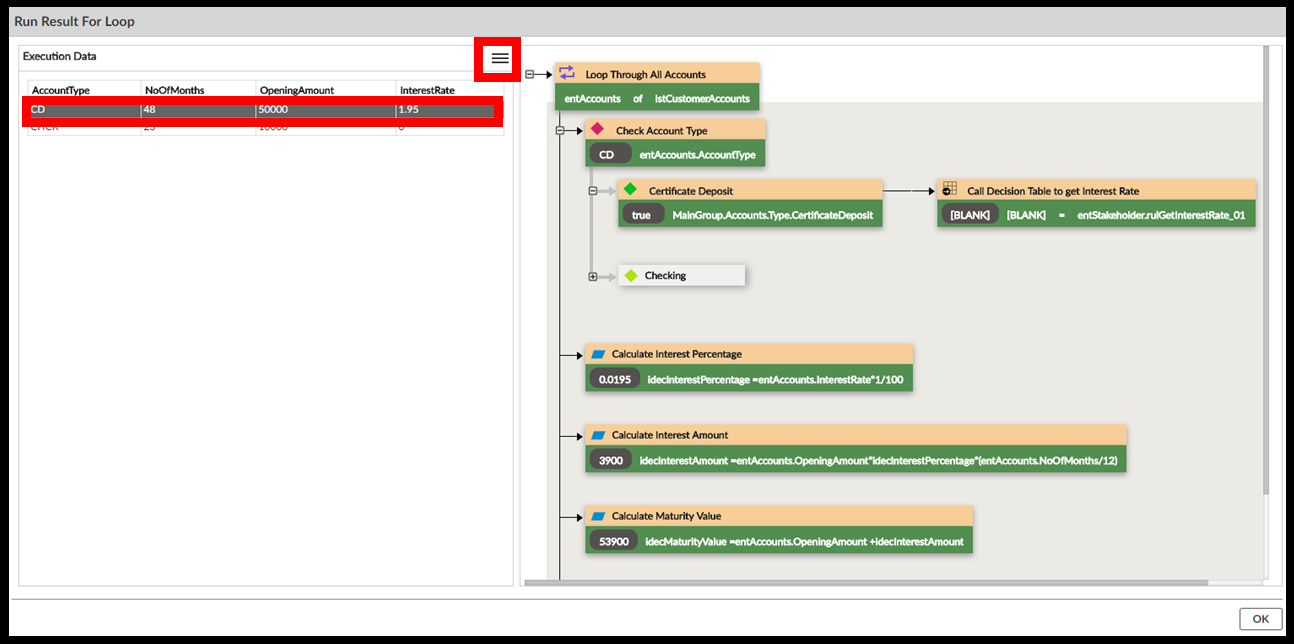Select the Calculate Interest Percentage title

pyautogui.click(x=677, y=354)
